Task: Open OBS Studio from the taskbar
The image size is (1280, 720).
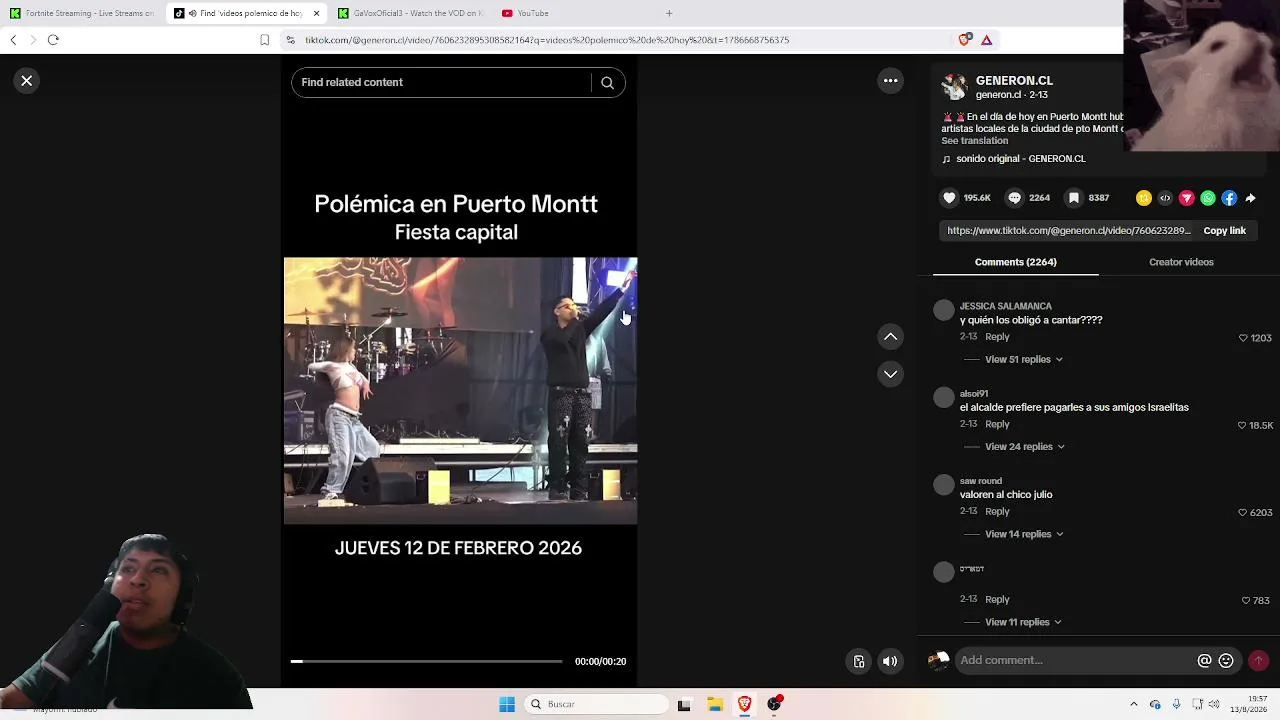Action: click(775, 704)
